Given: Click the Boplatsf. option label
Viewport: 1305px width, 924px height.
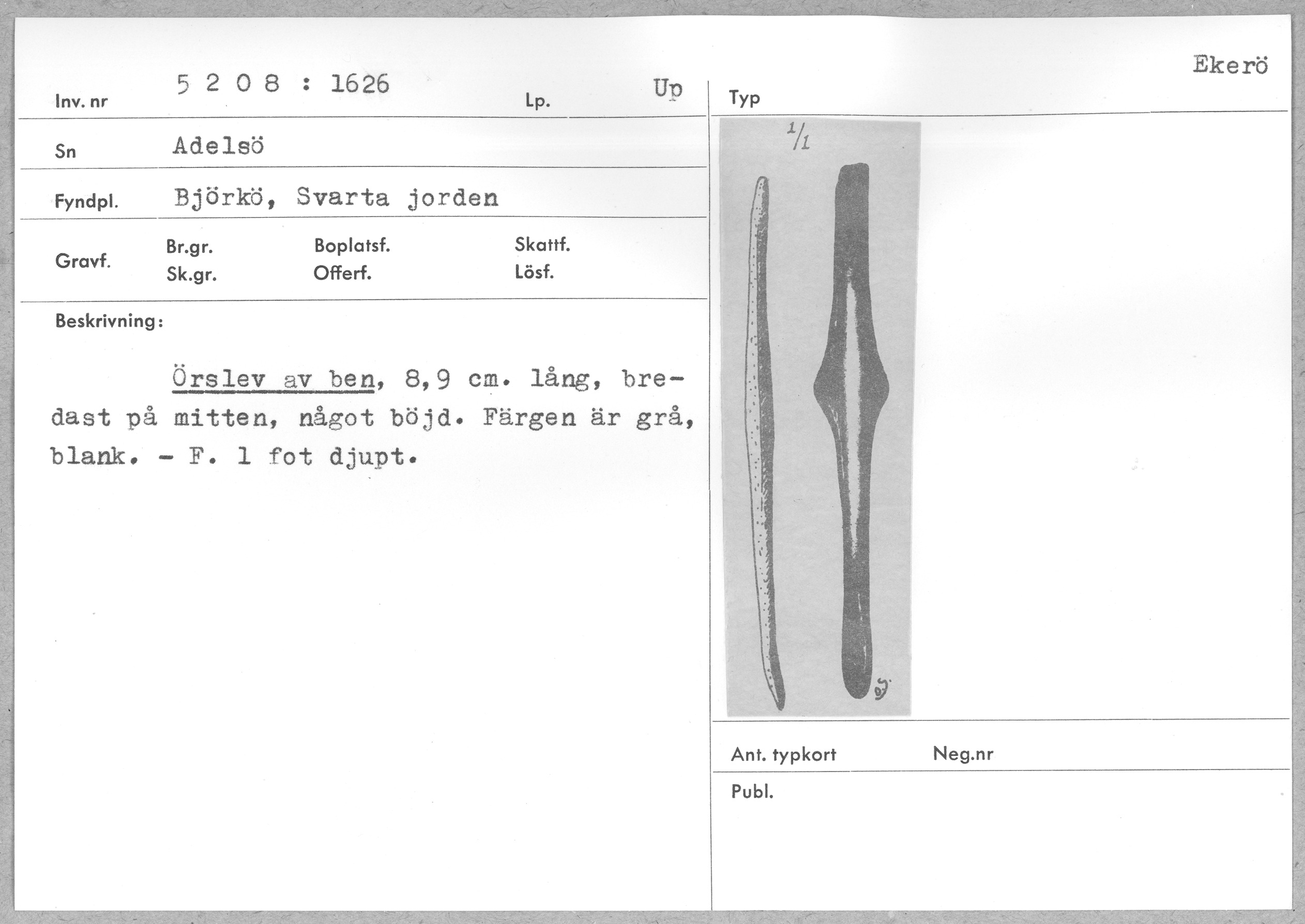Looking at the screenshot, I should (352, 246).
